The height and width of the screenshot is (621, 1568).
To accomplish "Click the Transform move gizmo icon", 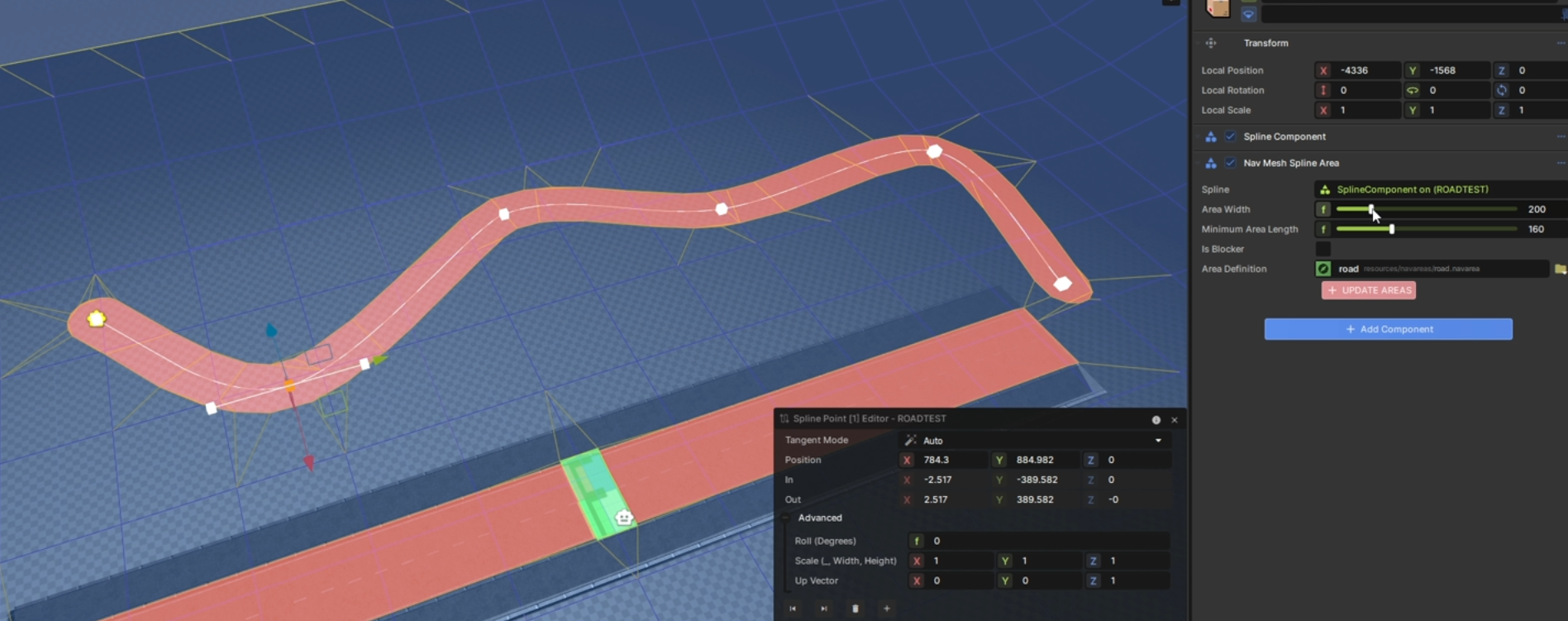I will [x=1211, y=43].
